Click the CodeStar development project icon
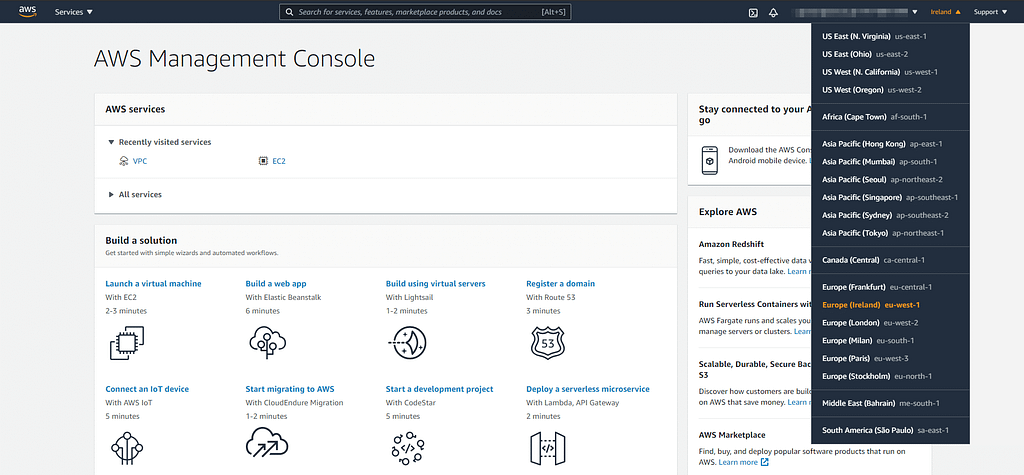The height and width of the screenshot is (475, 1024). coord(408,448)
